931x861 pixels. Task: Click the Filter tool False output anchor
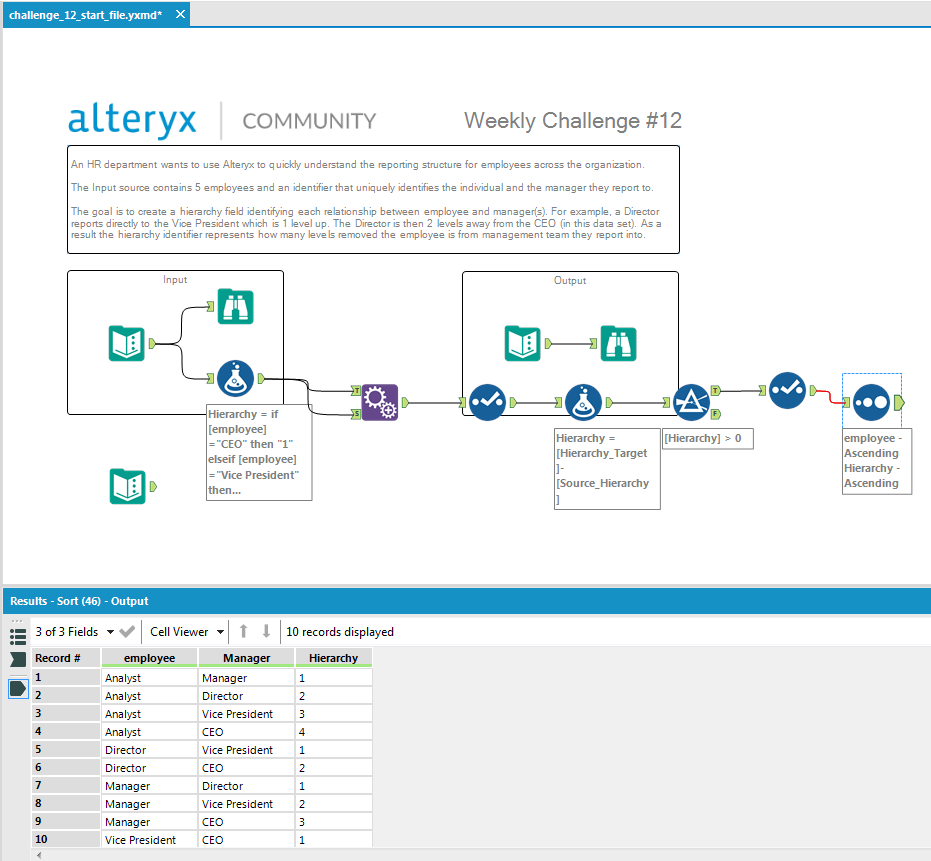(x=716, y=414)
